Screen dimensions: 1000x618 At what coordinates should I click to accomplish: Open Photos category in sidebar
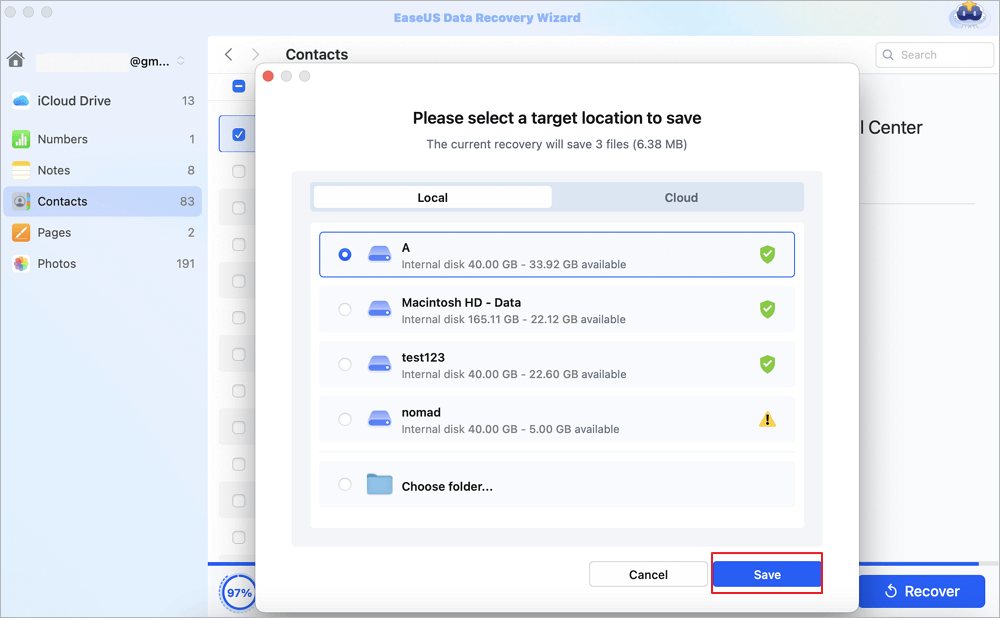tap(103, 263)
